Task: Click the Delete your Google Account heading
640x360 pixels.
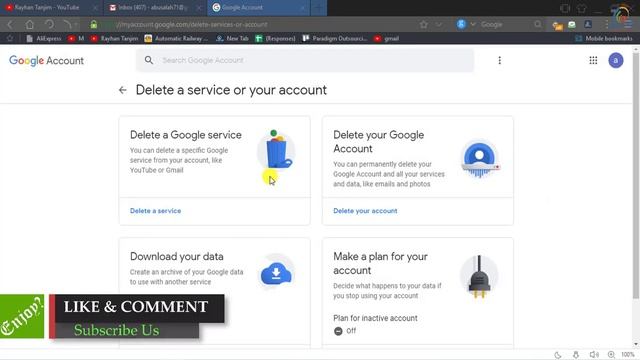Action: [x=378, y=142]
